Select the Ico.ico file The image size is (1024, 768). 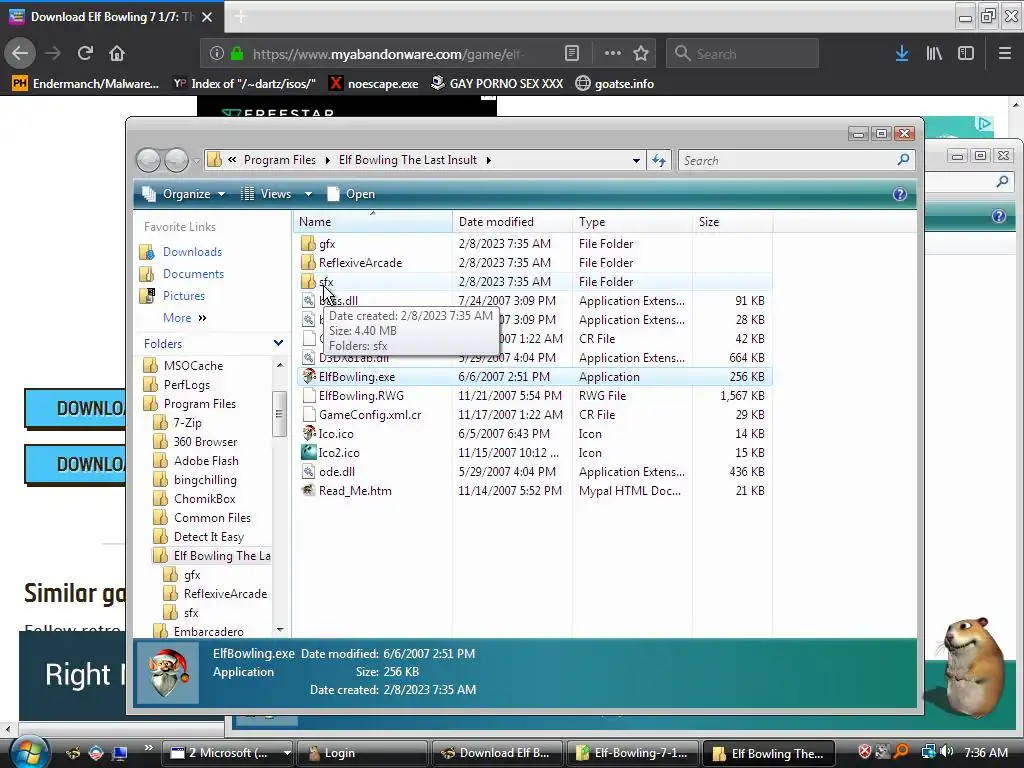click(x=336, y=434)
